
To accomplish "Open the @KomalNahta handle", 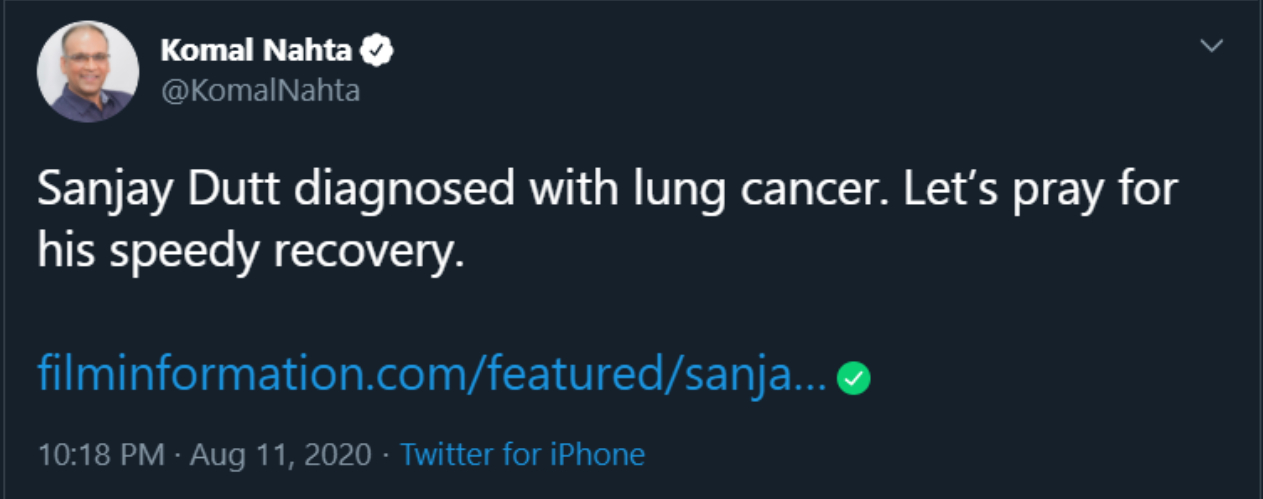I will [x=260, y=91].
